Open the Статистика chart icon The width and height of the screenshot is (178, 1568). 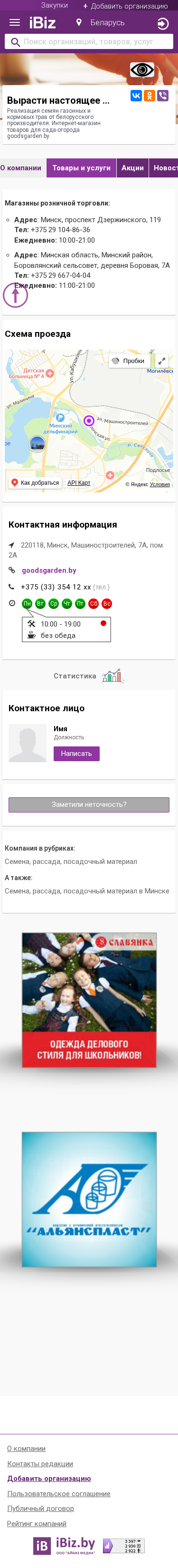[112, 676]
